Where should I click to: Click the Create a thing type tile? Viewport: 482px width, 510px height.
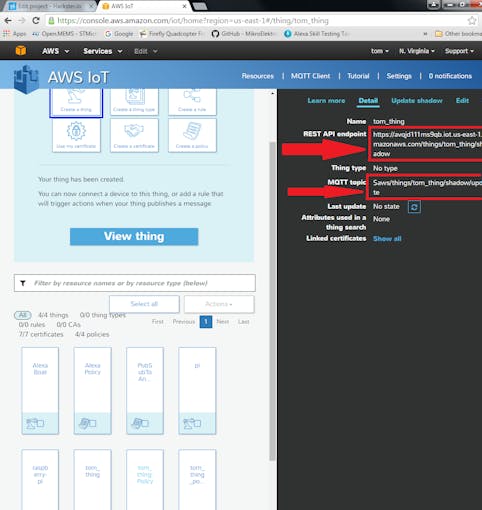click(134, 102)
